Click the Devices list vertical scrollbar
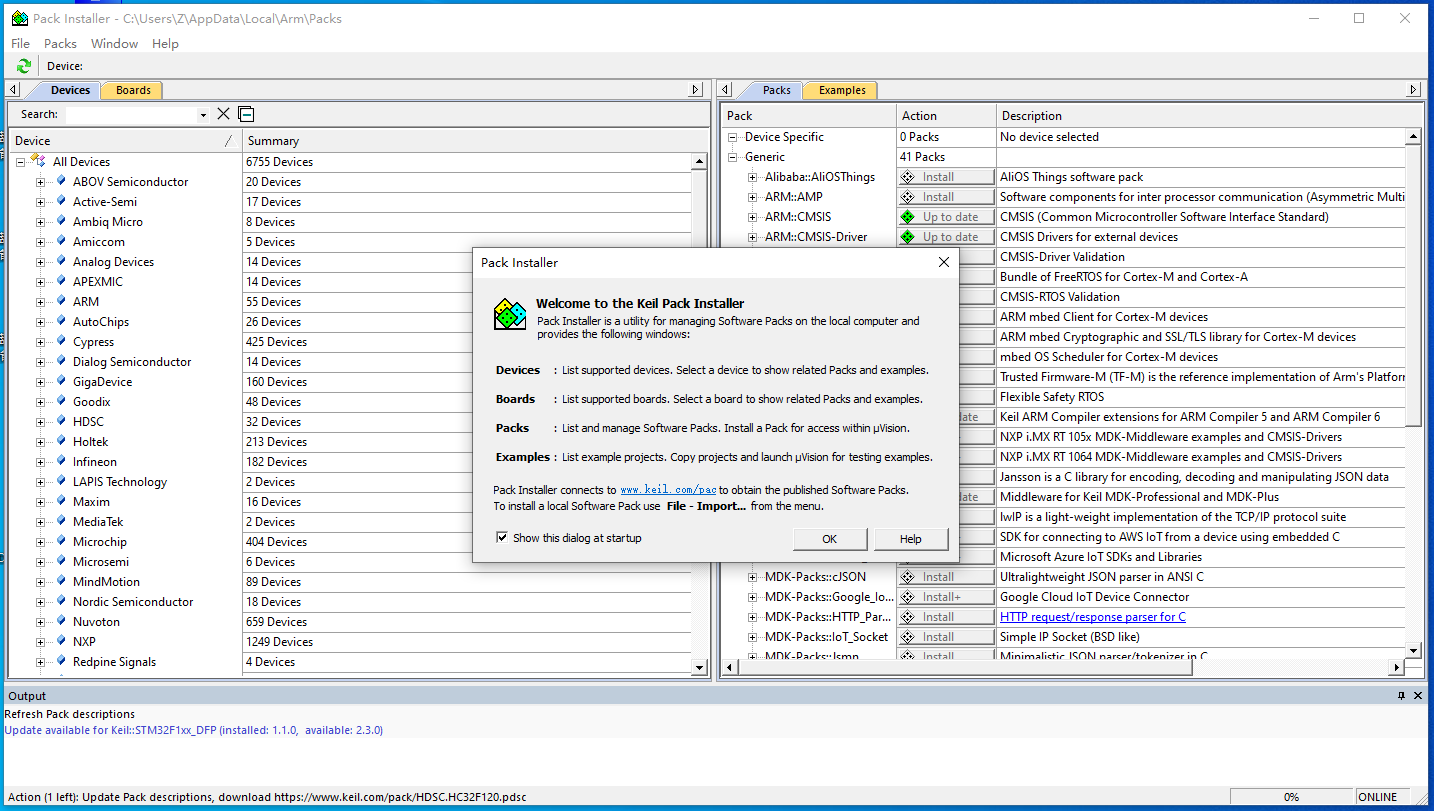 700,414
